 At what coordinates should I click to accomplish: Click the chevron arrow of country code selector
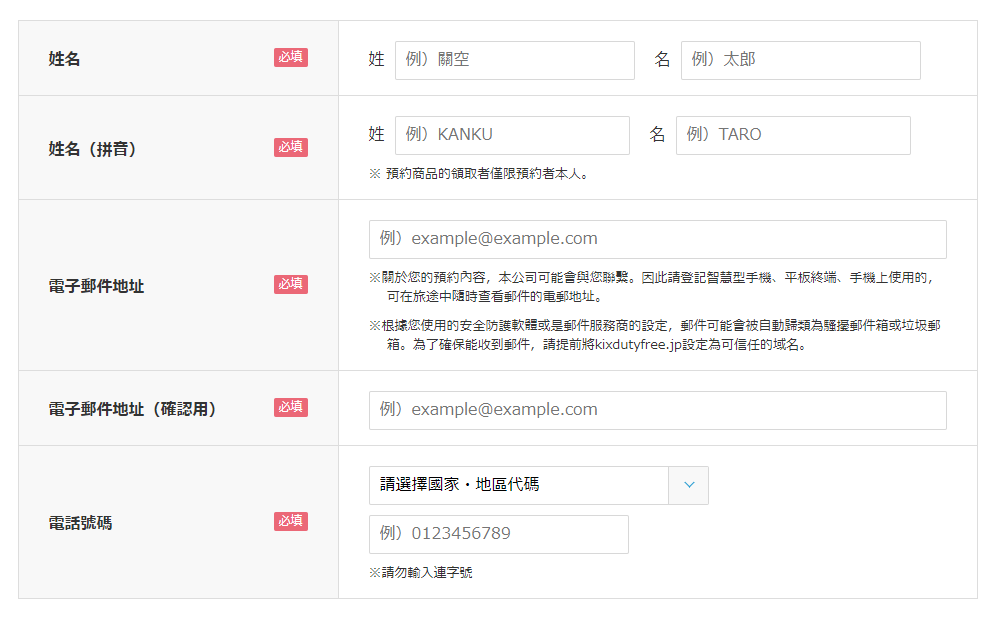[x=689, y=485]
